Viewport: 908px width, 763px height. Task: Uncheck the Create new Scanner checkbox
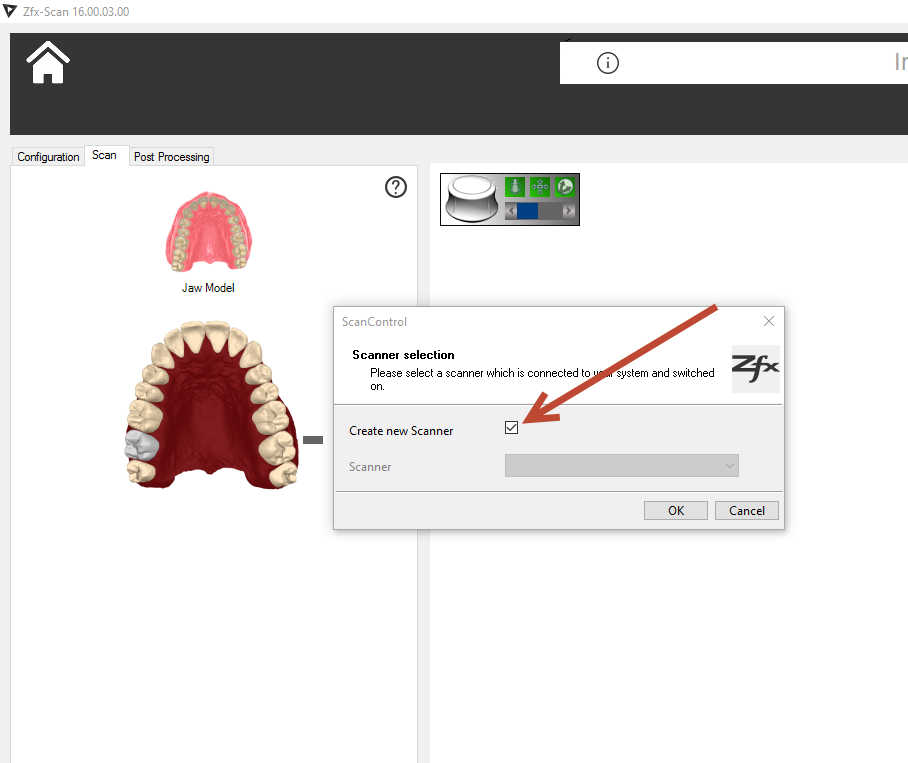pos(512,428)
